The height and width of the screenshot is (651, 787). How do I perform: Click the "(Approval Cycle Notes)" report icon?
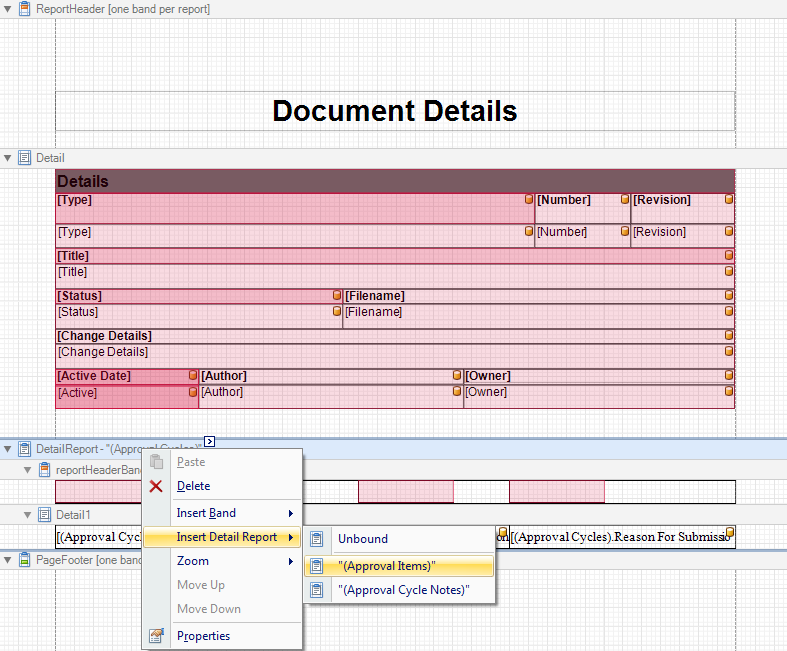(x=317, y=590)
